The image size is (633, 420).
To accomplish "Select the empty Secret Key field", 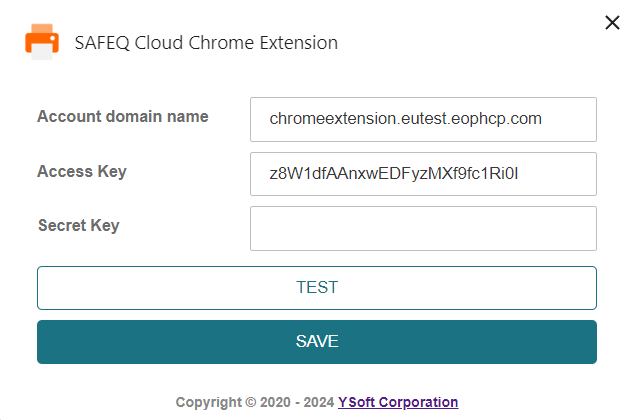I will pyautogui.click(x=422, y=228).
